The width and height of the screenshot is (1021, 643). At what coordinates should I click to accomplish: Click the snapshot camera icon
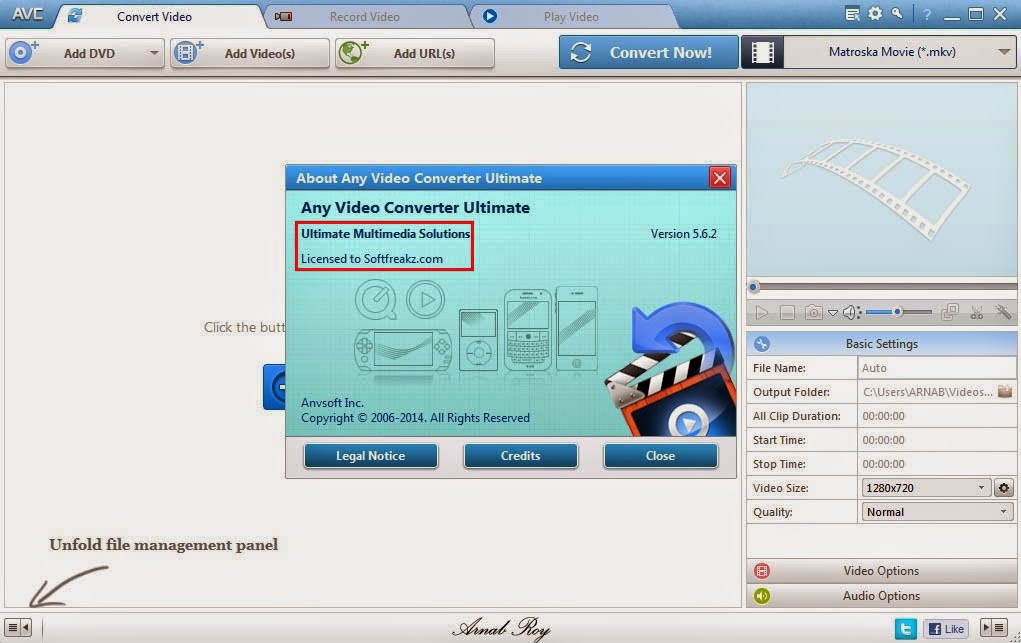pyautogui.click(x=813, y=313)
